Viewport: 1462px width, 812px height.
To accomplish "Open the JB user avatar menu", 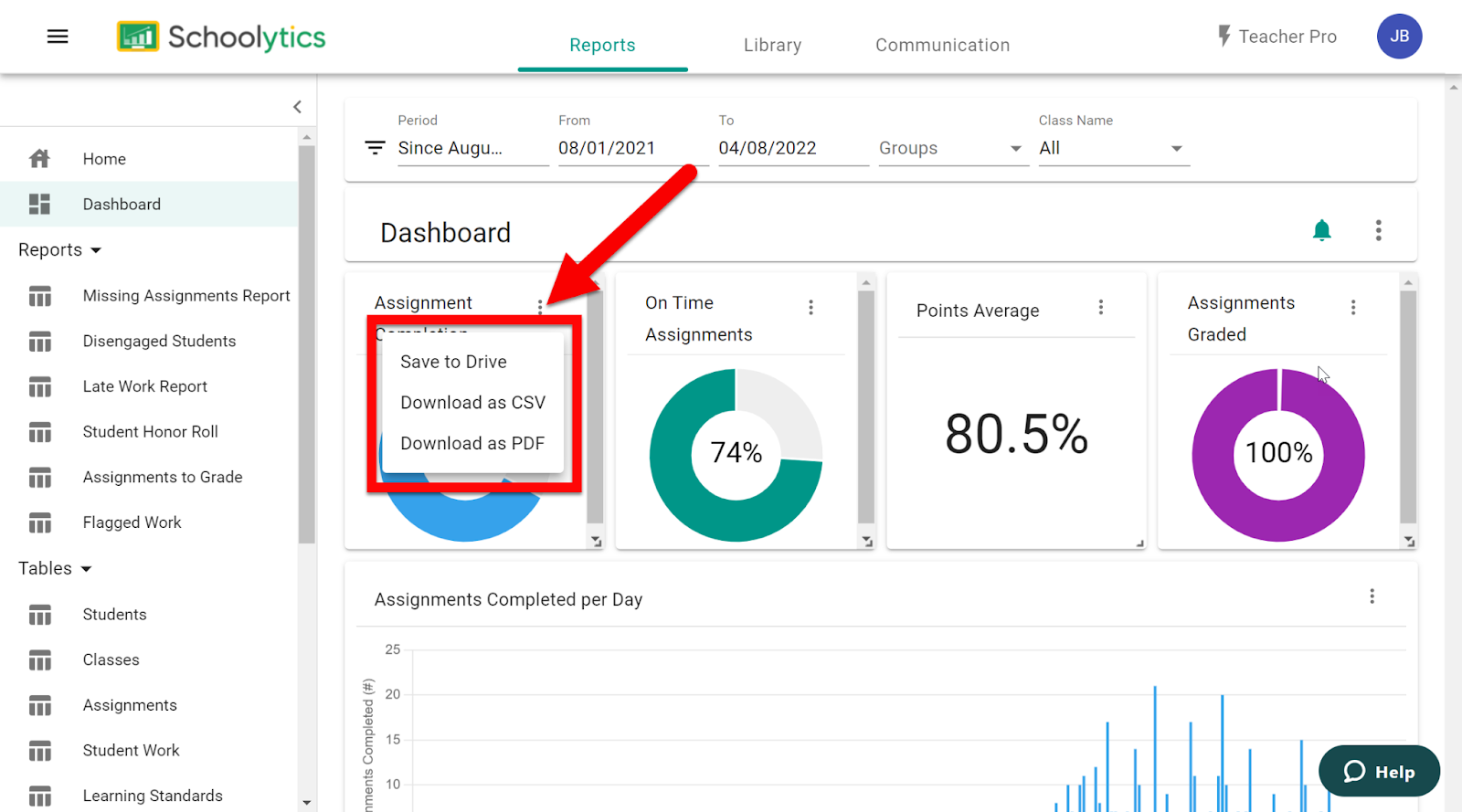I will [1399, 37].
